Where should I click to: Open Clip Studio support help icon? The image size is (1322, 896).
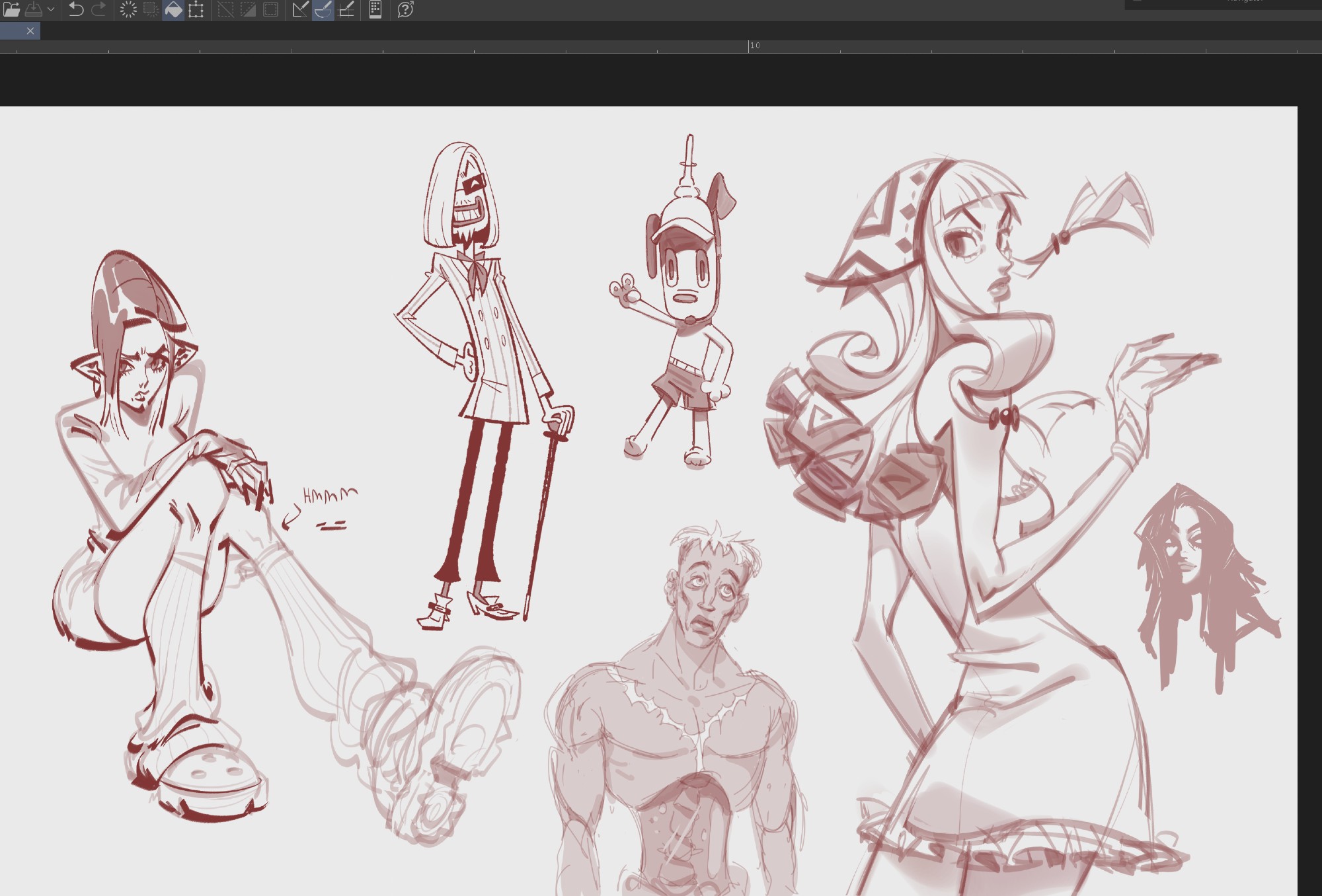(x=405, y=9)
